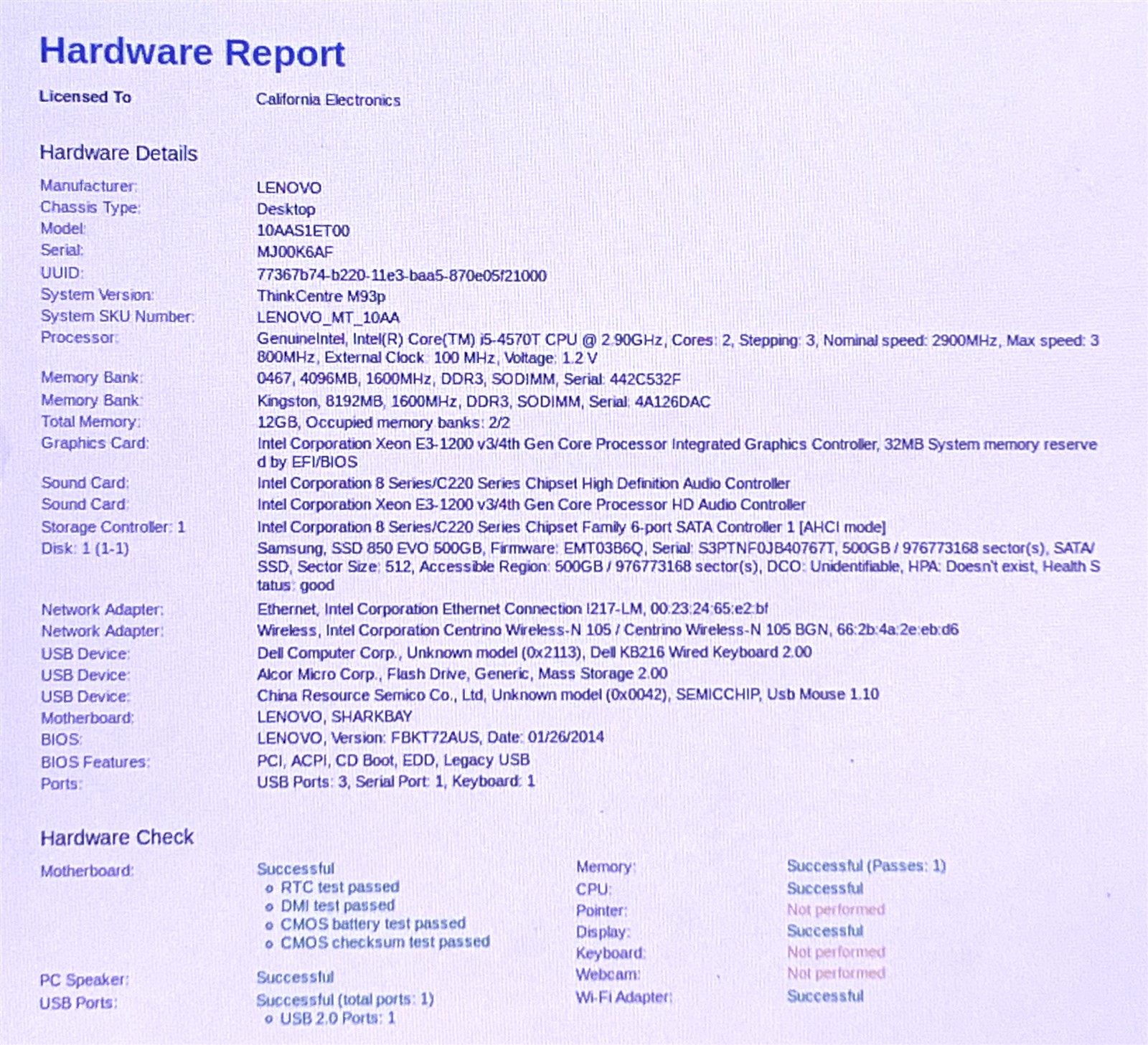
Task: Select the ThinkCentre M93p system version
Action: pos(321,296)
